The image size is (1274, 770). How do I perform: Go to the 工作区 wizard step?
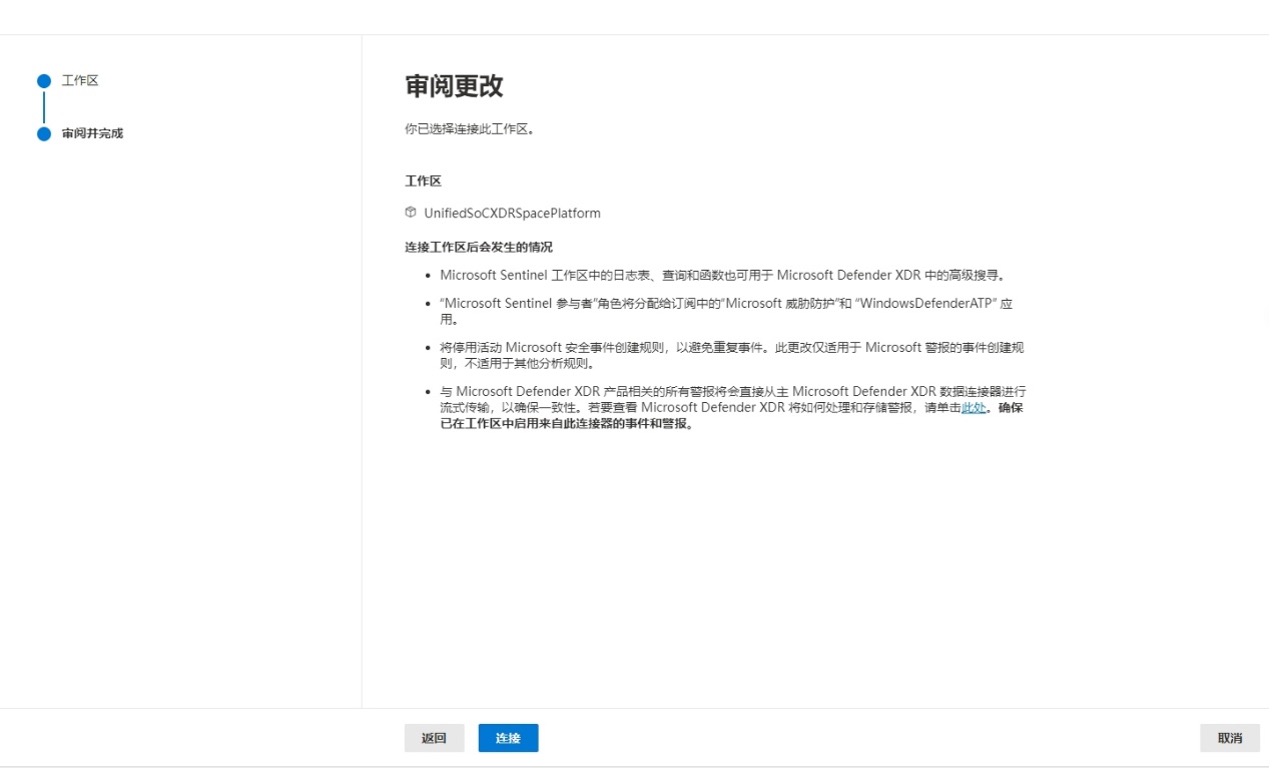[x=80, y=80]
